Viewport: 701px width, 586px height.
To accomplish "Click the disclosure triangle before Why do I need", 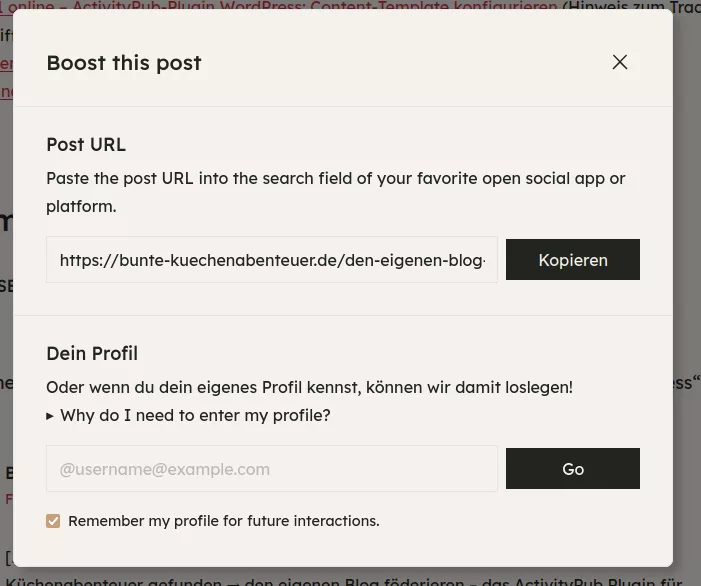I will coord(50,415).
